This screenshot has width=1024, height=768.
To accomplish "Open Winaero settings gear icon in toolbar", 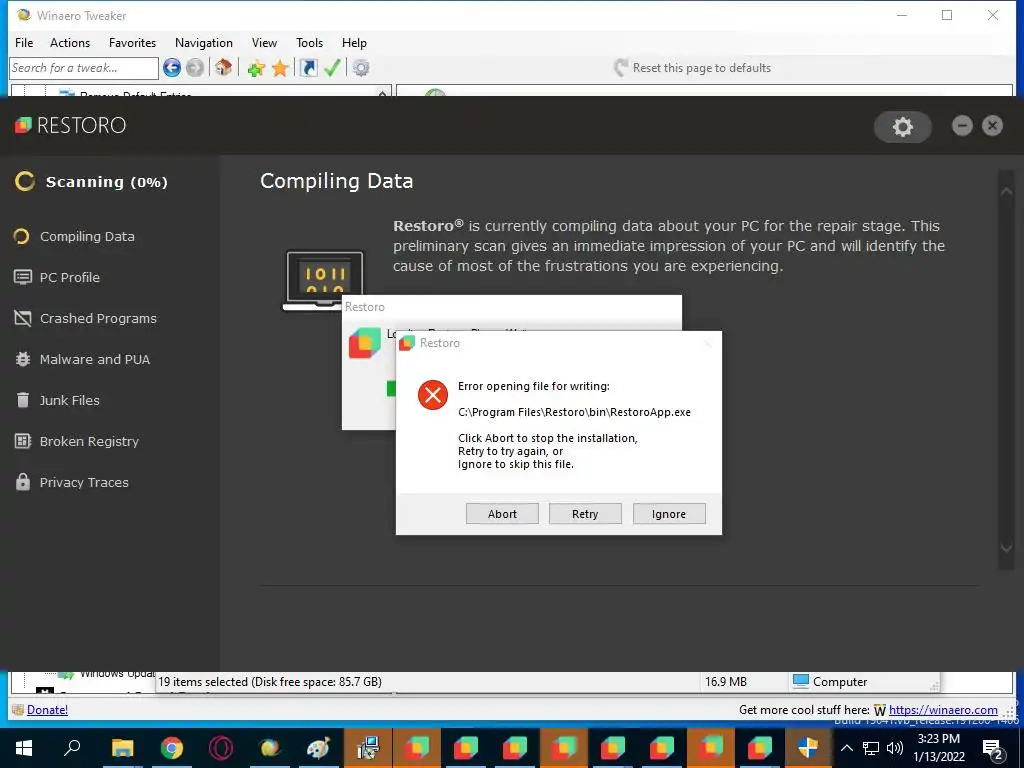I will pyautogui.click(x=361, y=67).
